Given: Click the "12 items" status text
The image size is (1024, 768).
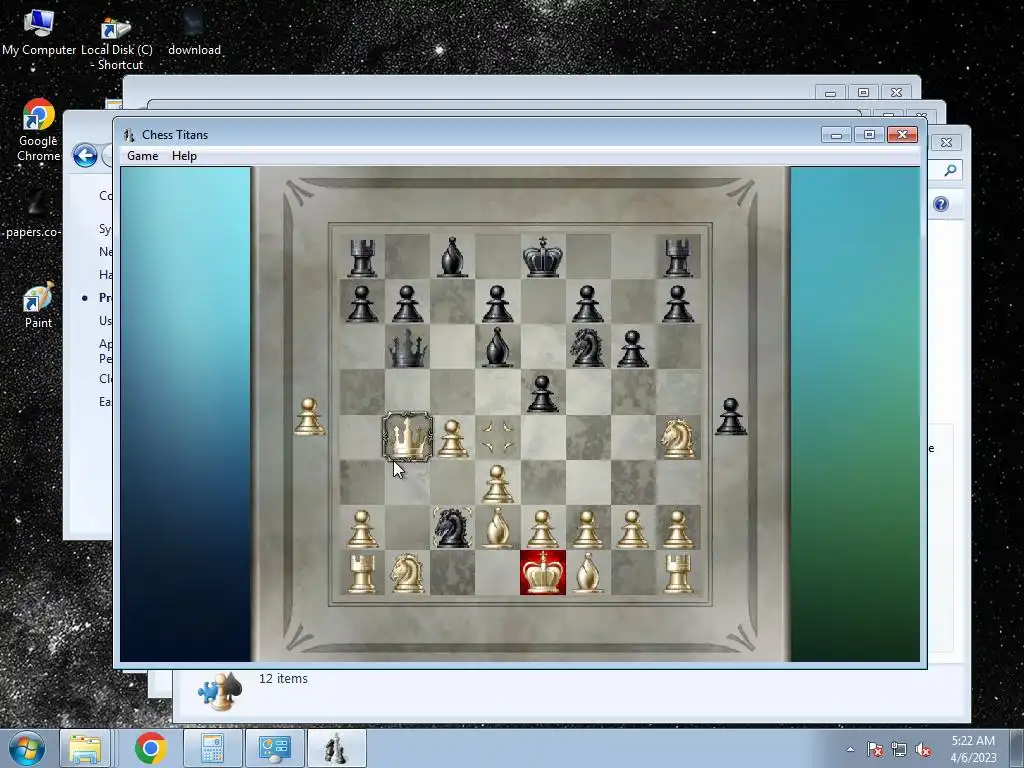Looking at the screenshot, I should pos(283,679).
